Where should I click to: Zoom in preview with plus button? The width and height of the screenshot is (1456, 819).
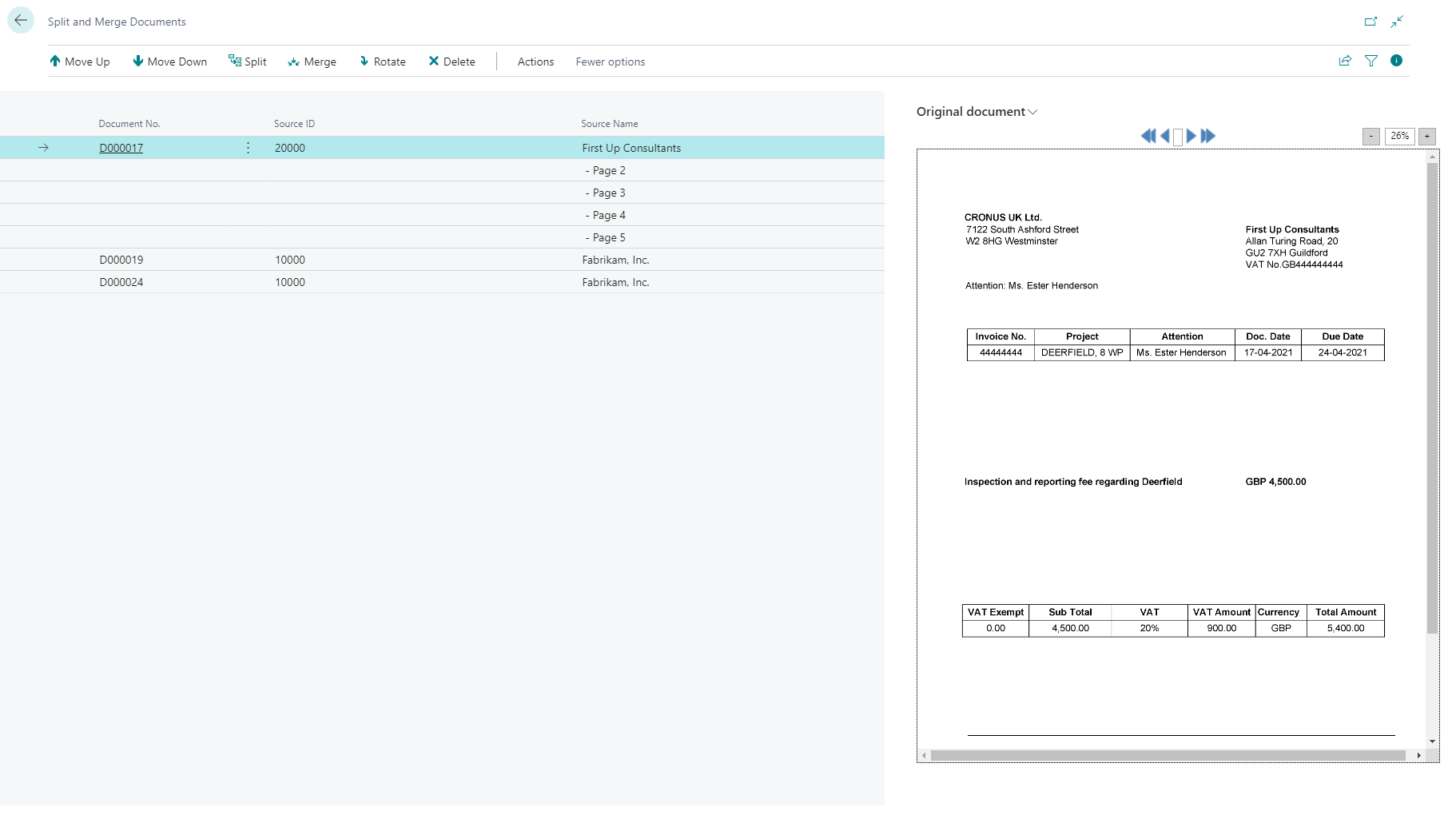pyautogui.click(x=1427, y=137)
